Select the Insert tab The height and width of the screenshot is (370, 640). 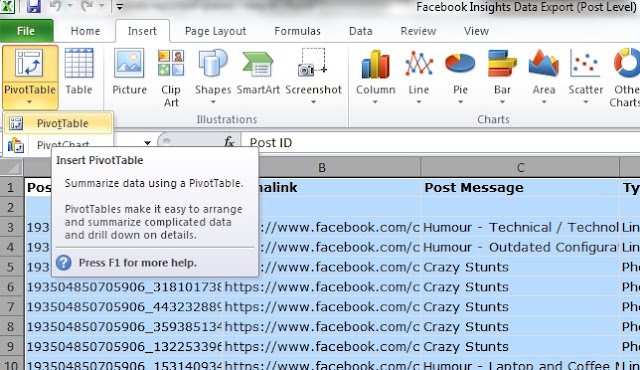pos(142,31)
